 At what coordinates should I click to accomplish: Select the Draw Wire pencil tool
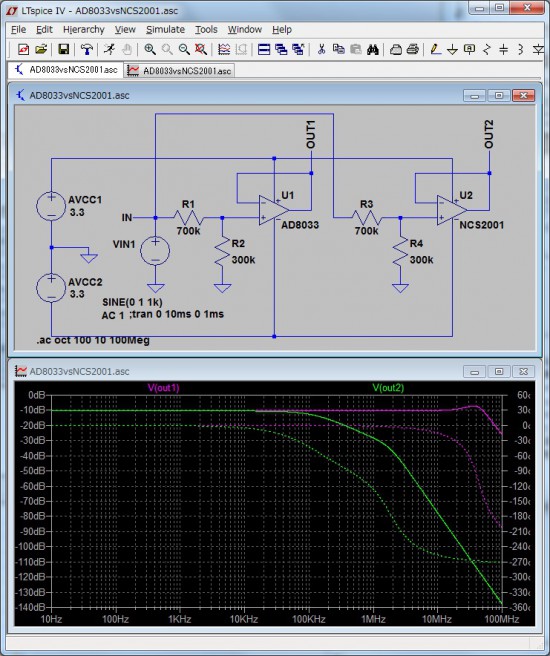click(435, 50)
